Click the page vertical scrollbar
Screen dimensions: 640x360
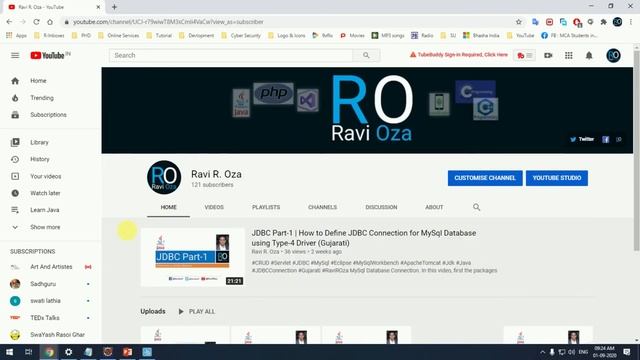(636, 151)
